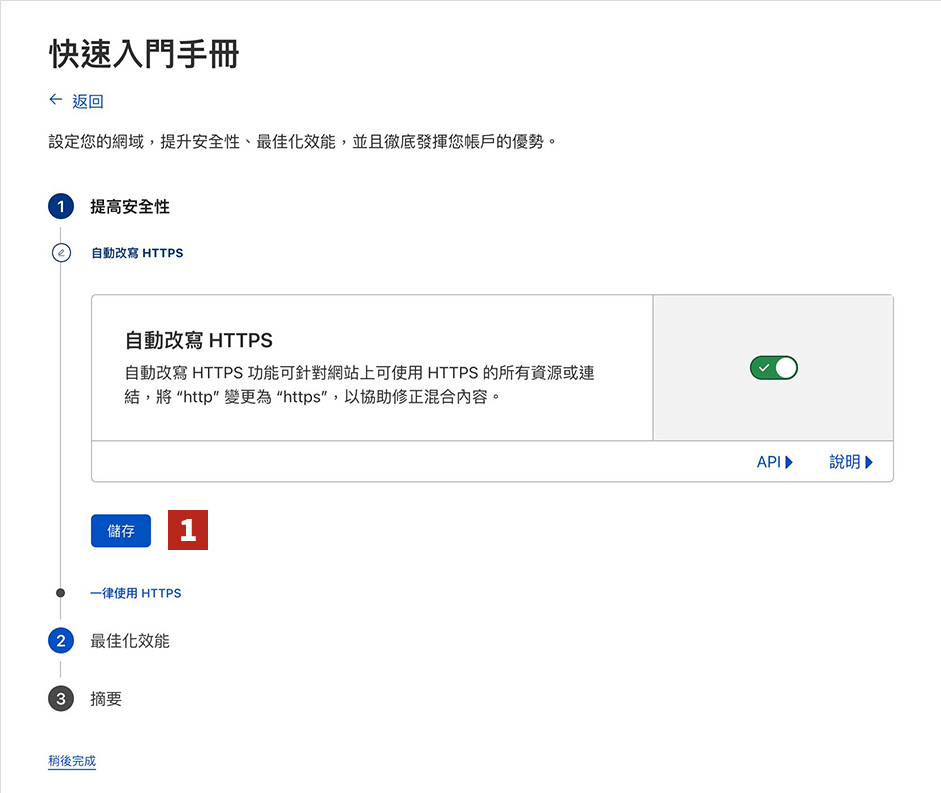Click the 儲存 save button
The height and width of the screenshot is (793, 941).
click(x=121, y=531)
